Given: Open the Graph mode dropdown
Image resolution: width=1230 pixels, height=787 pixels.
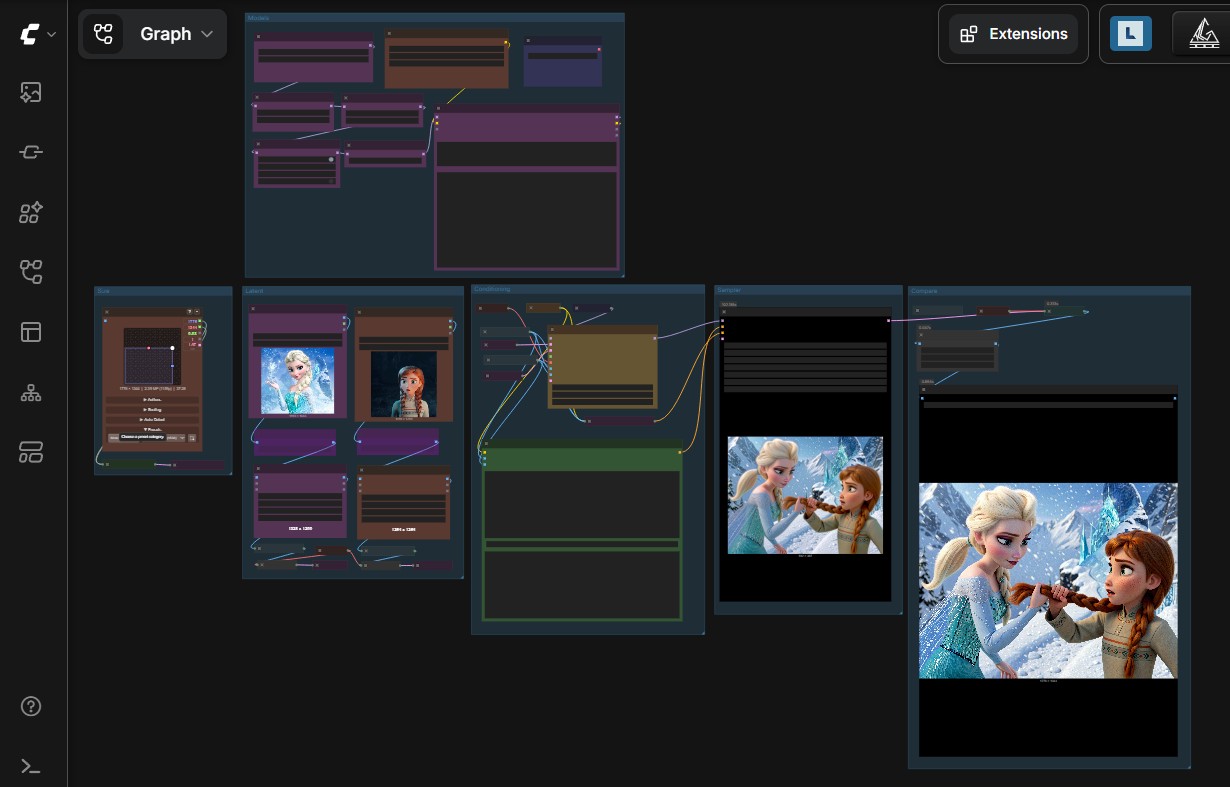Looking at the screenshot, I should pos(152,34).
